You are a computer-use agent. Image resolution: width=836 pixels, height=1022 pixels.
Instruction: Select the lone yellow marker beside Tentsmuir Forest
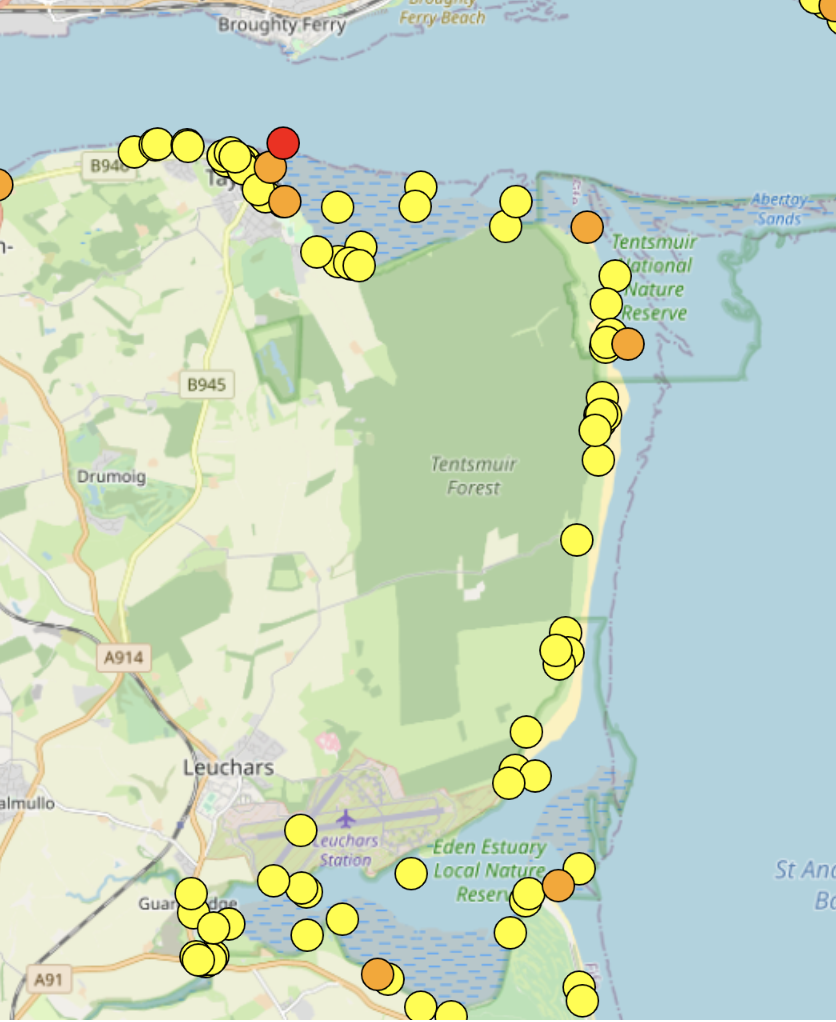click(x=576, y=540)
